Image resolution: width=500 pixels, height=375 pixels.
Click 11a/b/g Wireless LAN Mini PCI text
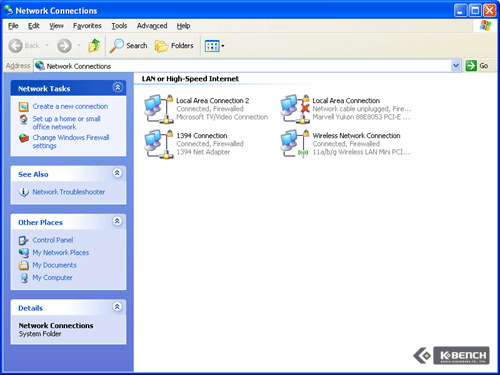pos(361,152)
